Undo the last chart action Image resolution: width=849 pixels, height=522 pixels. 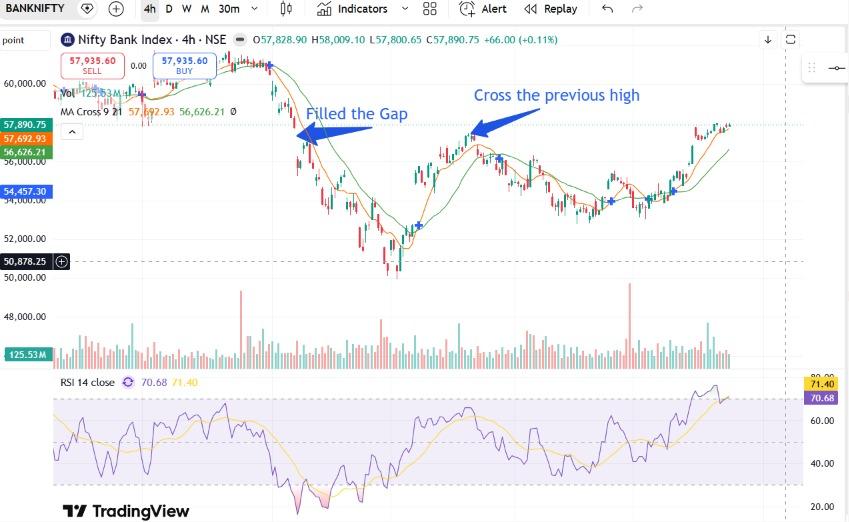tap(608, 9)
